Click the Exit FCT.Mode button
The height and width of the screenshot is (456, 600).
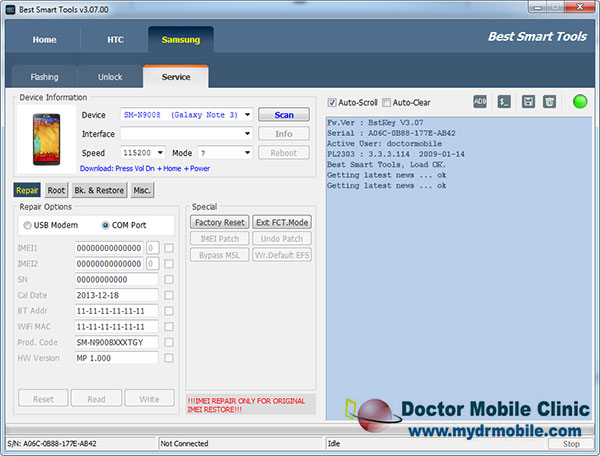click(282, 222)
